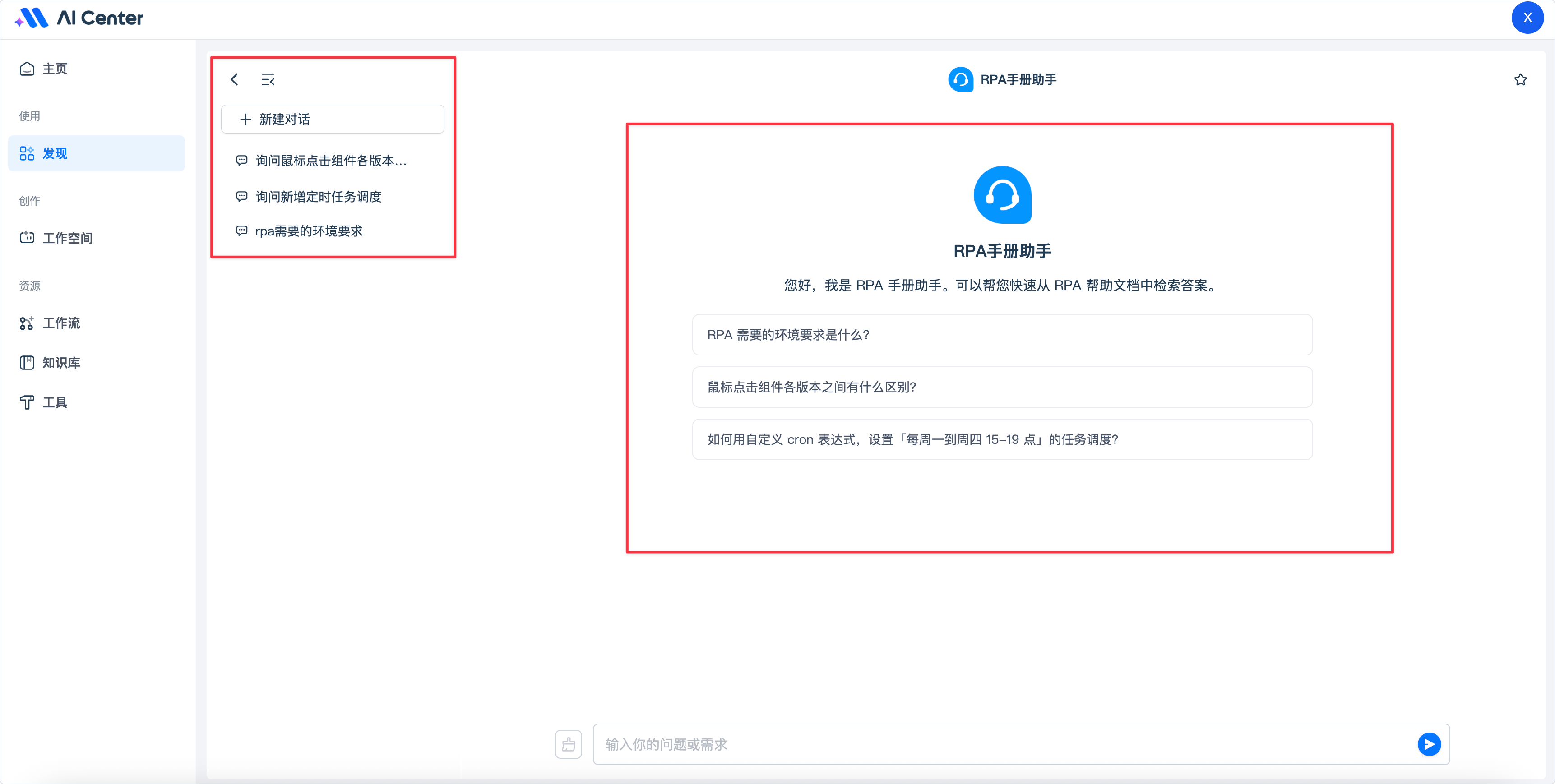The height and width of the screenshot is (784, 1555).
Task: Click the 知识库 book icon
Action: [x=27, y=363]
